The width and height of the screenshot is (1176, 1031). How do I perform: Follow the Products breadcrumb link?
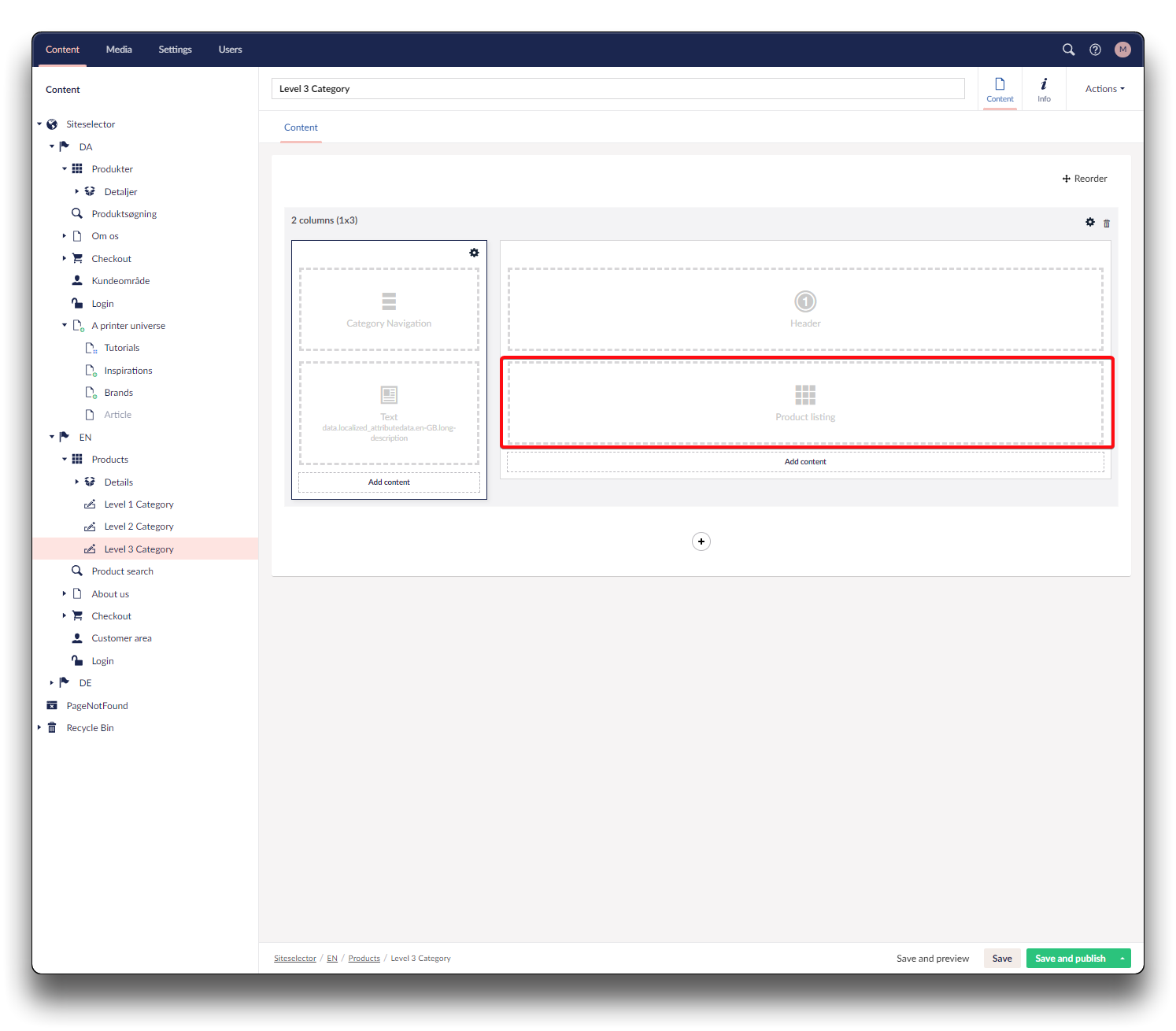coord(364,959)
